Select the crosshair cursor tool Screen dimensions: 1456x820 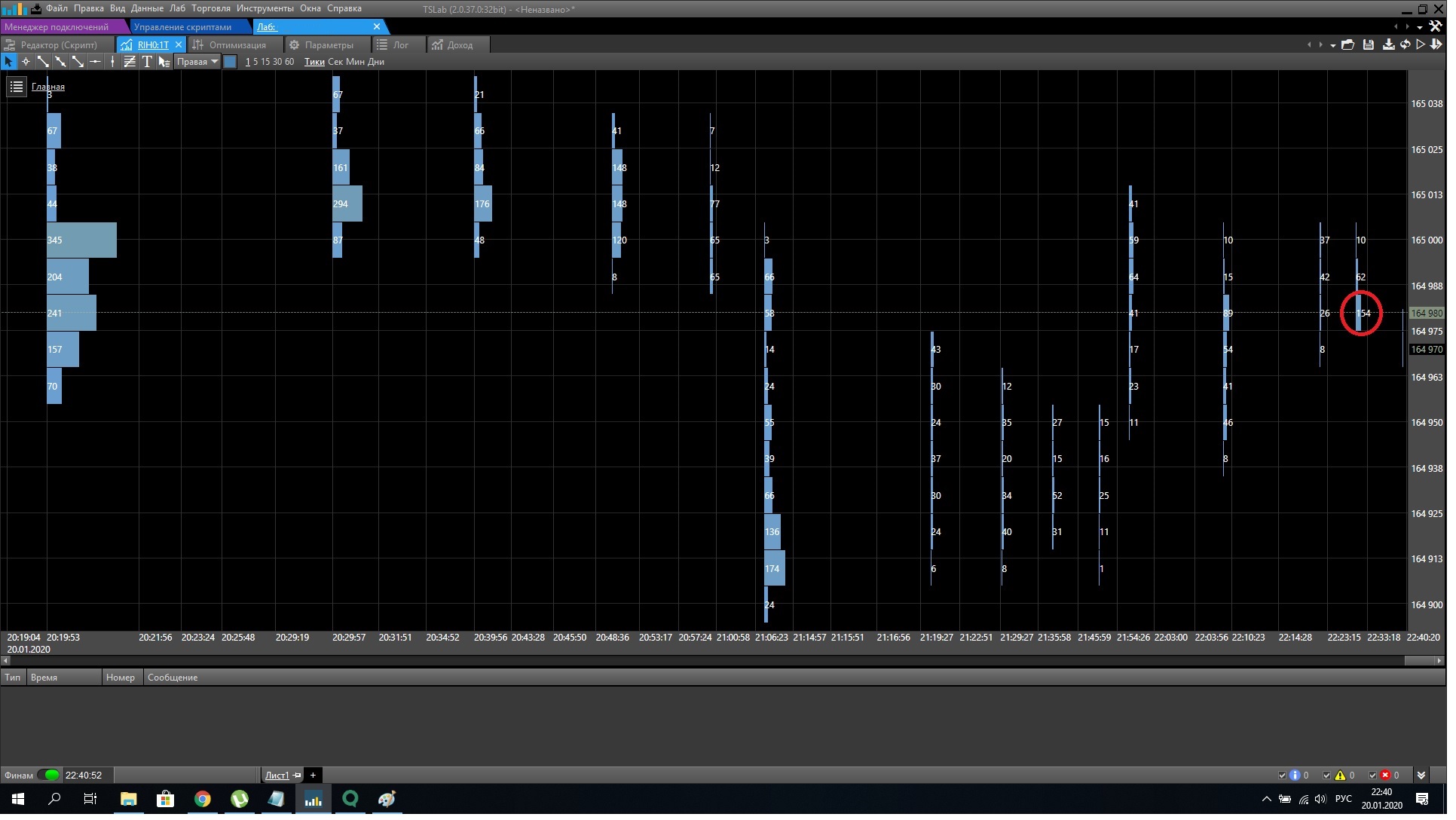pyautogui.click(x=26, y=62)
